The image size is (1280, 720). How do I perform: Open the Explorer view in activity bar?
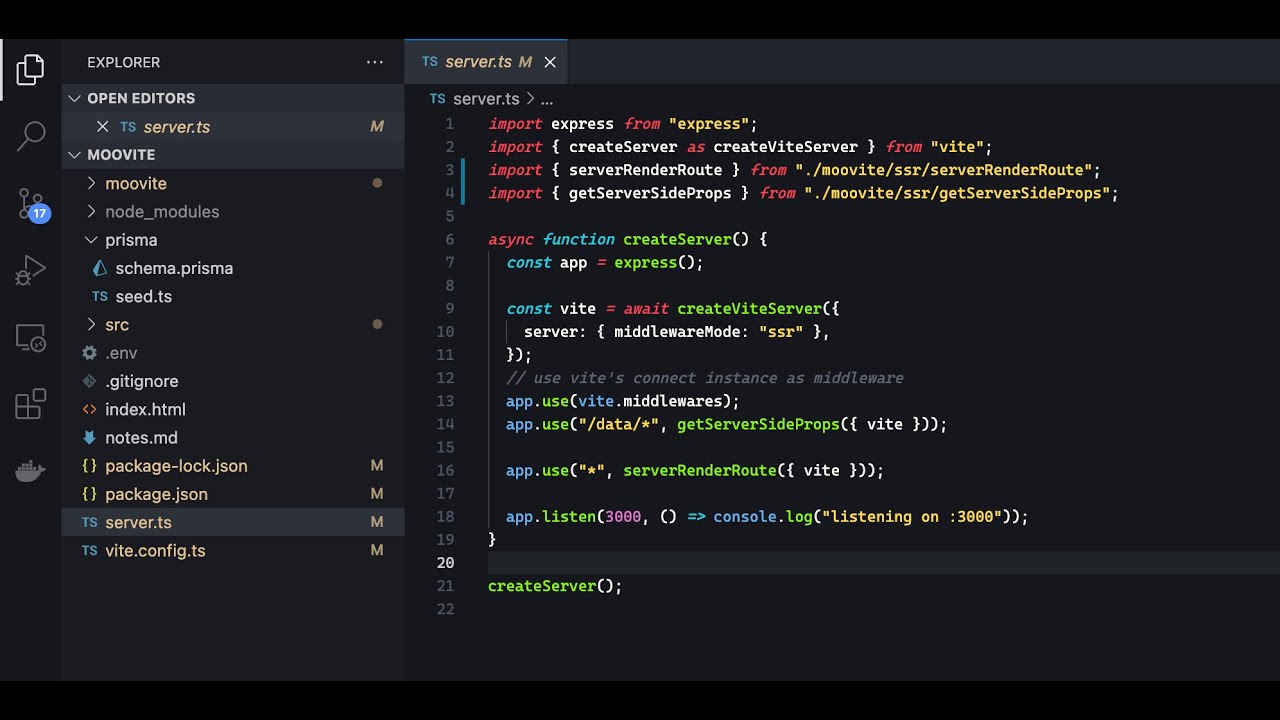point(30,69)
